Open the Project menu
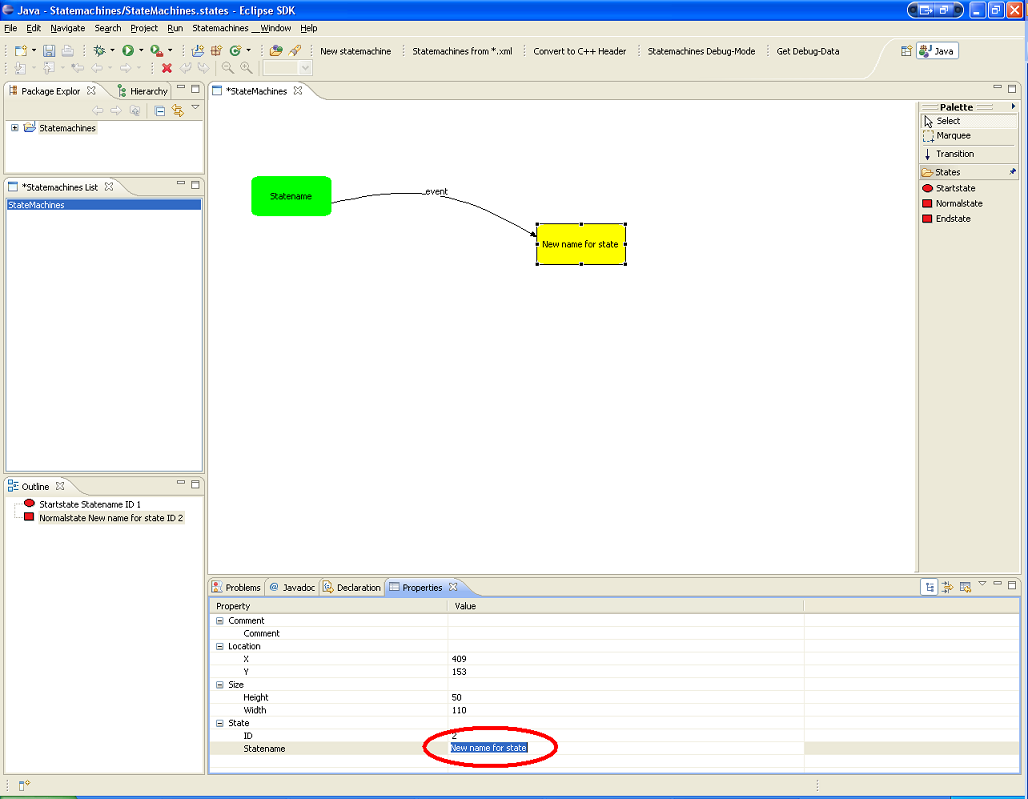 (x=144, y=28)
